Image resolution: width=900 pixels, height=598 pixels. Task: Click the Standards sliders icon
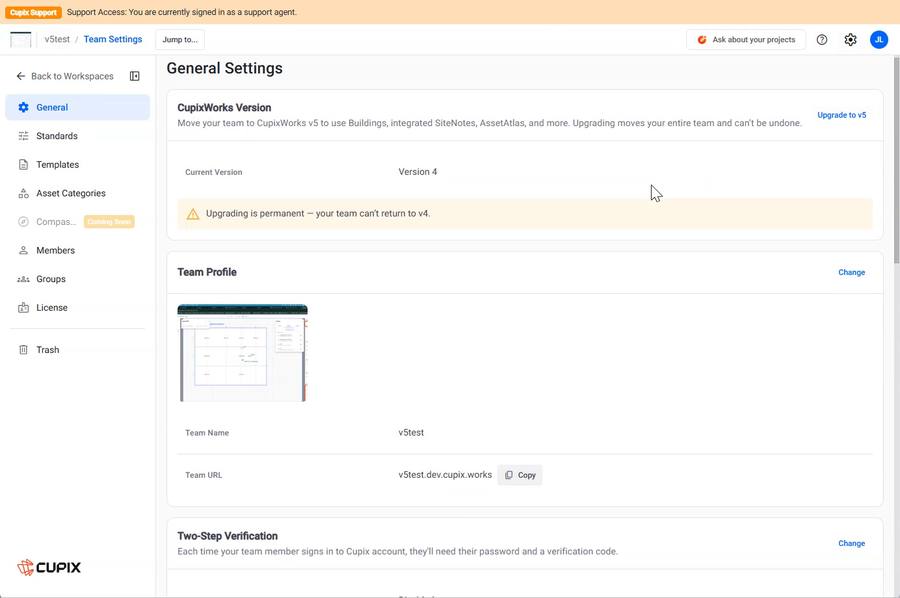point(24,136)
